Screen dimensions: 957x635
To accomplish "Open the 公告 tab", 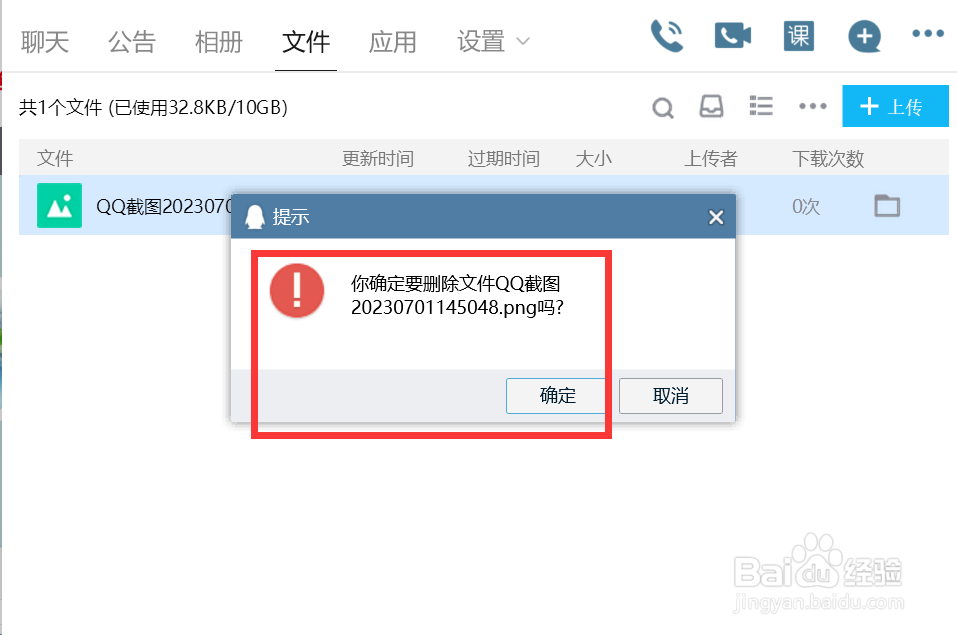I will [x=132, y=42].
